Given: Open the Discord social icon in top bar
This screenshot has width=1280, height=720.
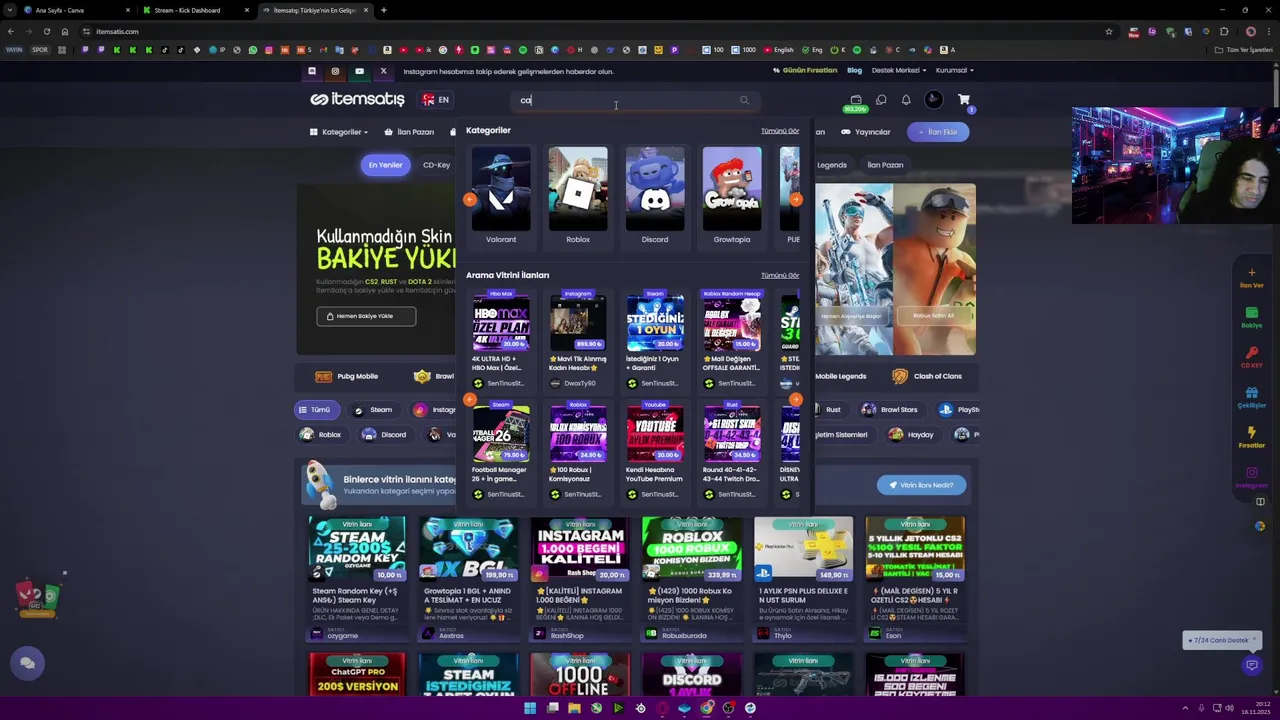Looking at the screenshot, I should (x=312, y=71).
